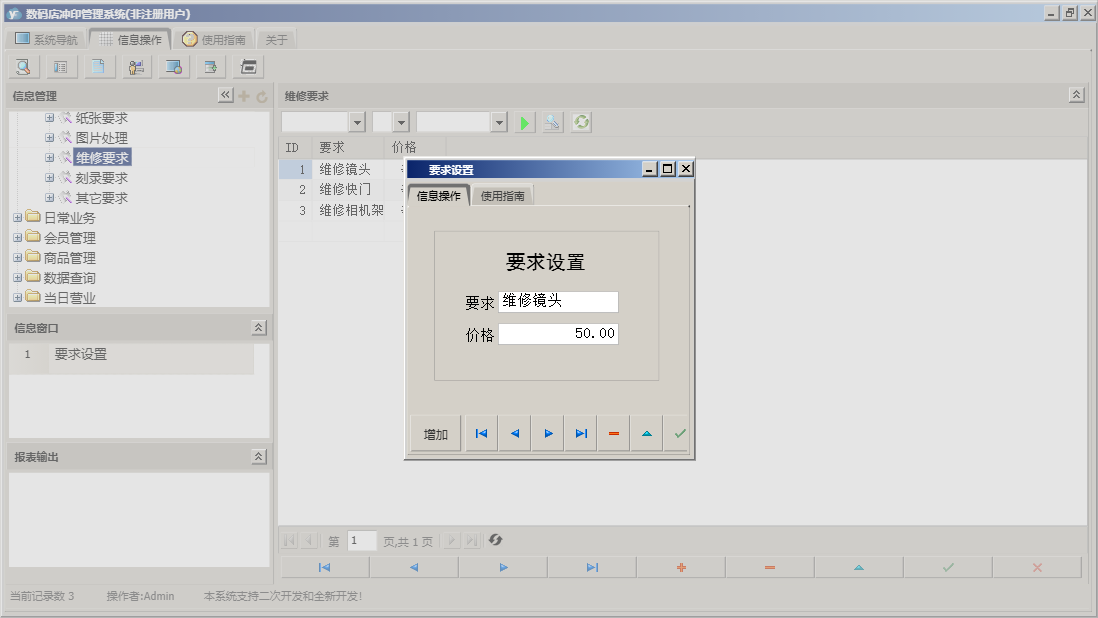
Task: Go to first record in 要求设置 dialog
Action: [x=482, y=434]
